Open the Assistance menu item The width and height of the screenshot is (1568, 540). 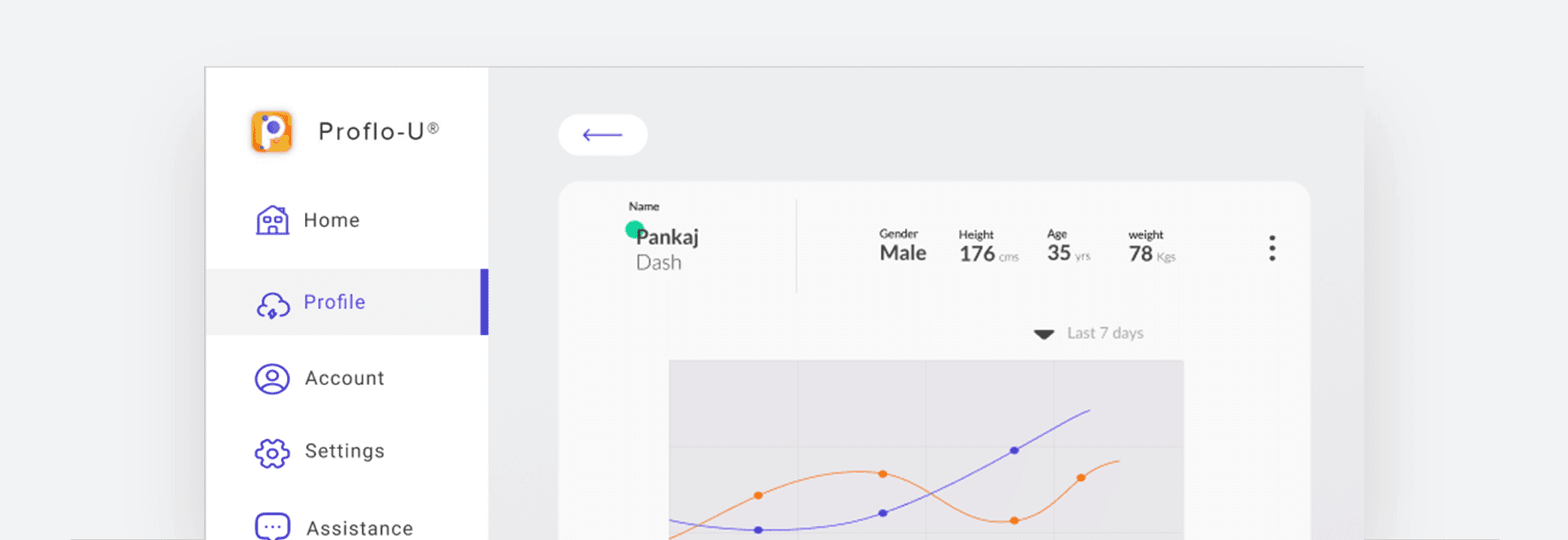click(x=360, y=528)
